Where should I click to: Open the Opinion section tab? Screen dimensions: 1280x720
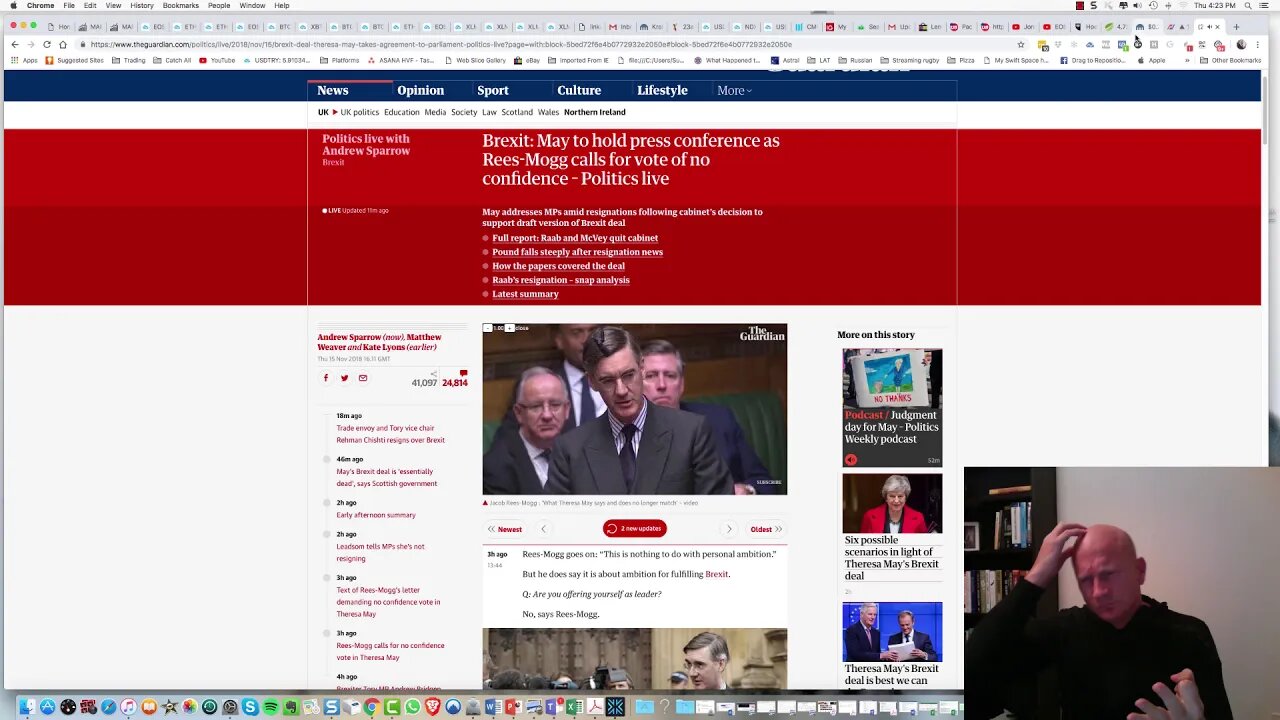(420, 90)
